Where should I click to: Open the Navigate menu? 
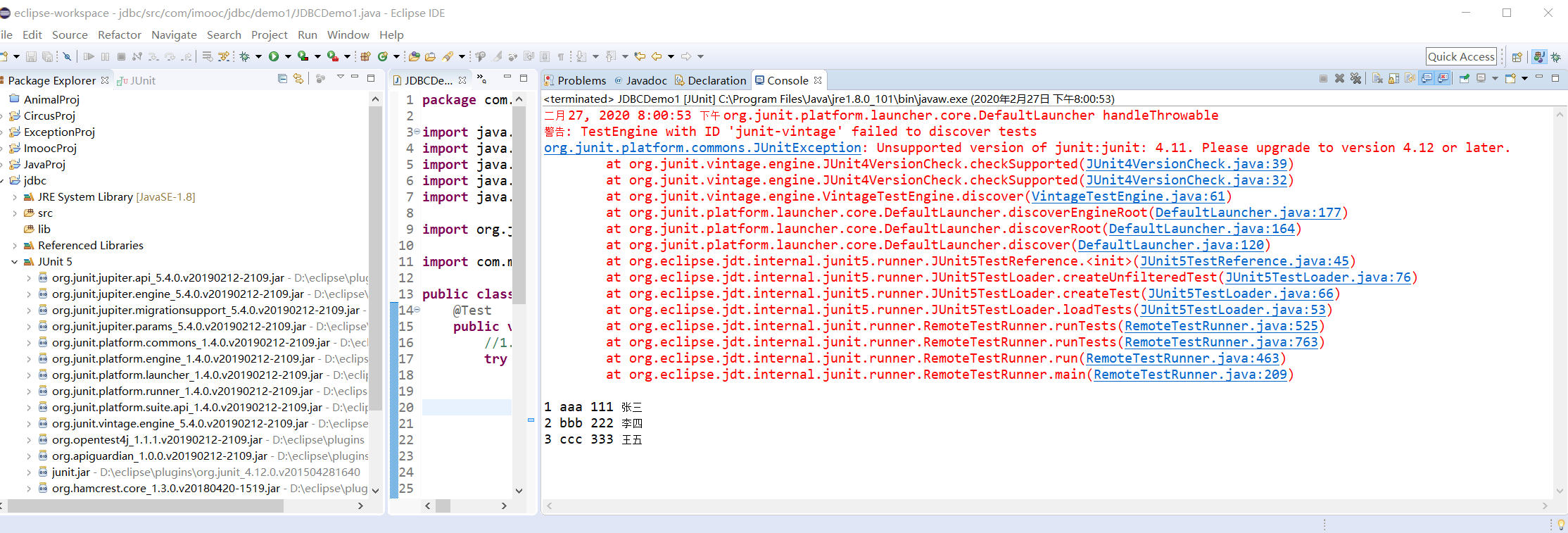point(174,35)
